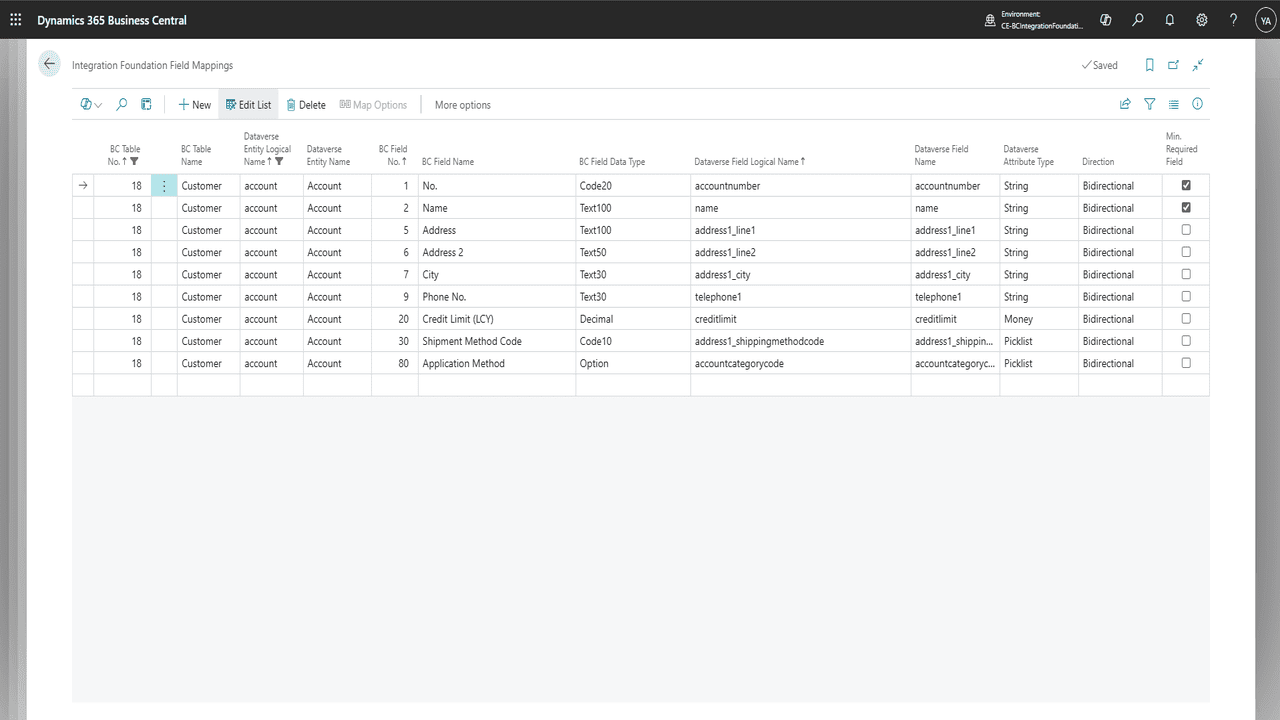The image size is (1280, 720).
Task: Click the 'accountcategorycode' logical name cell
Action: (800, 363)
